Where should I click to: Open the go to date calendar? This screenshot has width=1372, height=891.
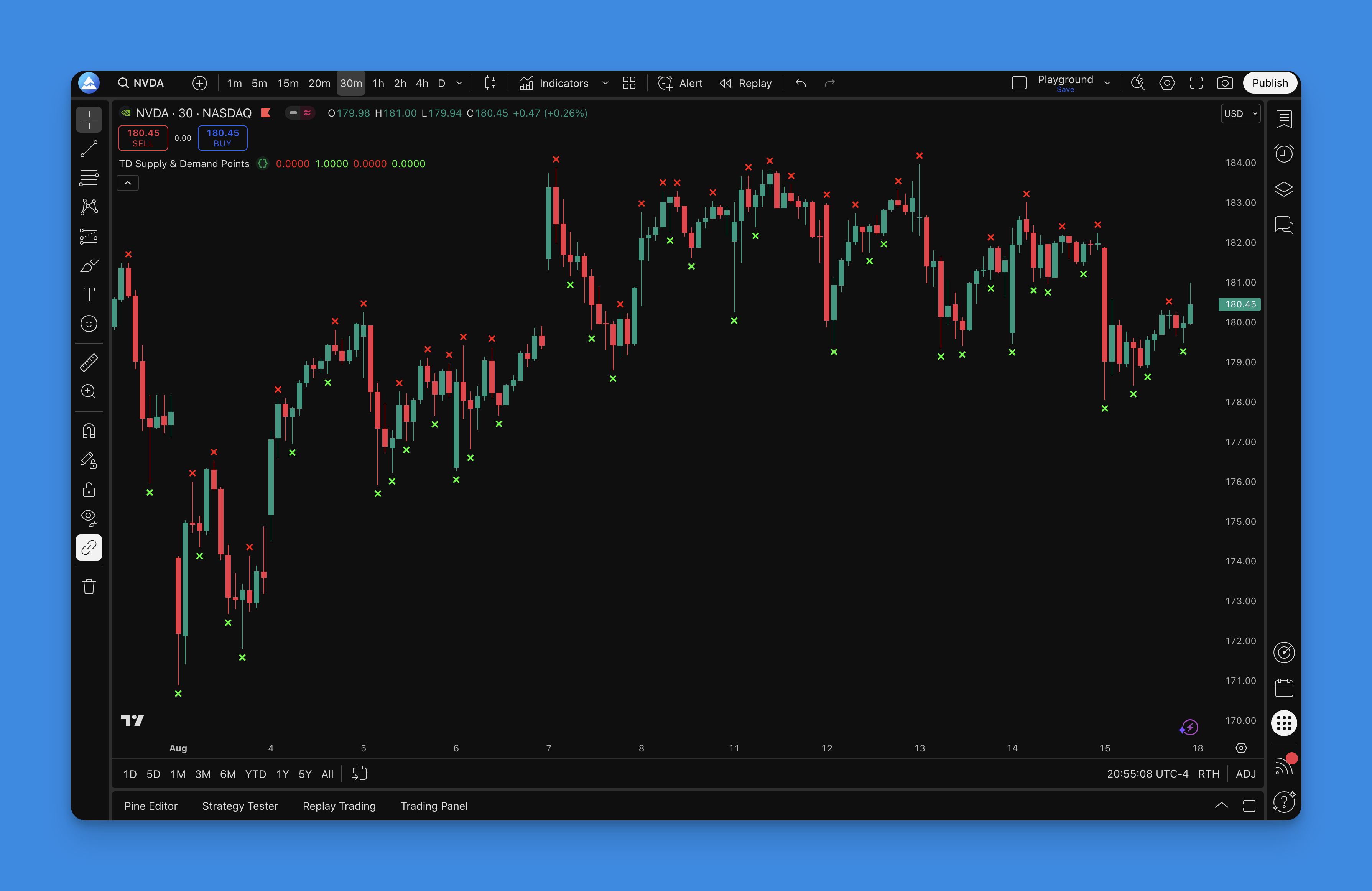(359, 773)
